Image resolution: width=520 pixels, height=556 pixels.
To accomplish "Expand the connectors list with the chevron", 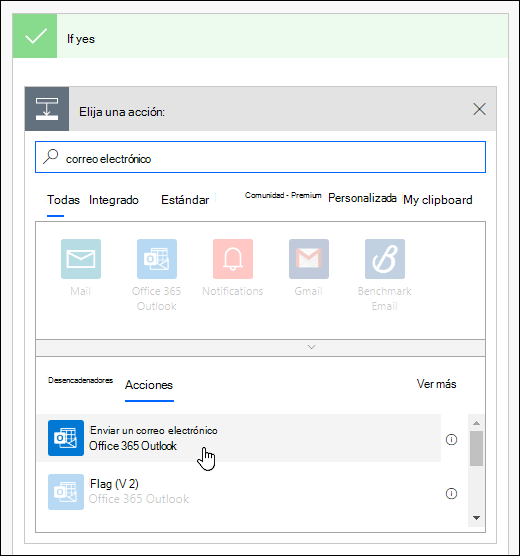I will (x=311, y=347).
